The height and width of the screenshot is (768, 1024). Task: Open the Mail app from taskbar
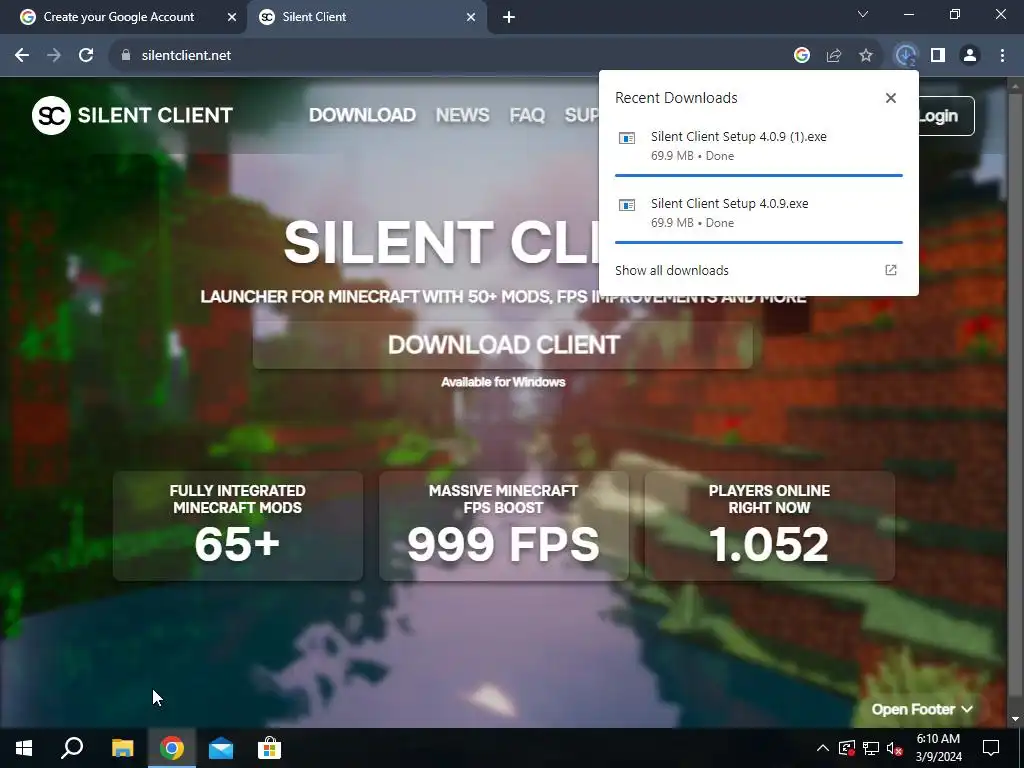coord(221,748)
